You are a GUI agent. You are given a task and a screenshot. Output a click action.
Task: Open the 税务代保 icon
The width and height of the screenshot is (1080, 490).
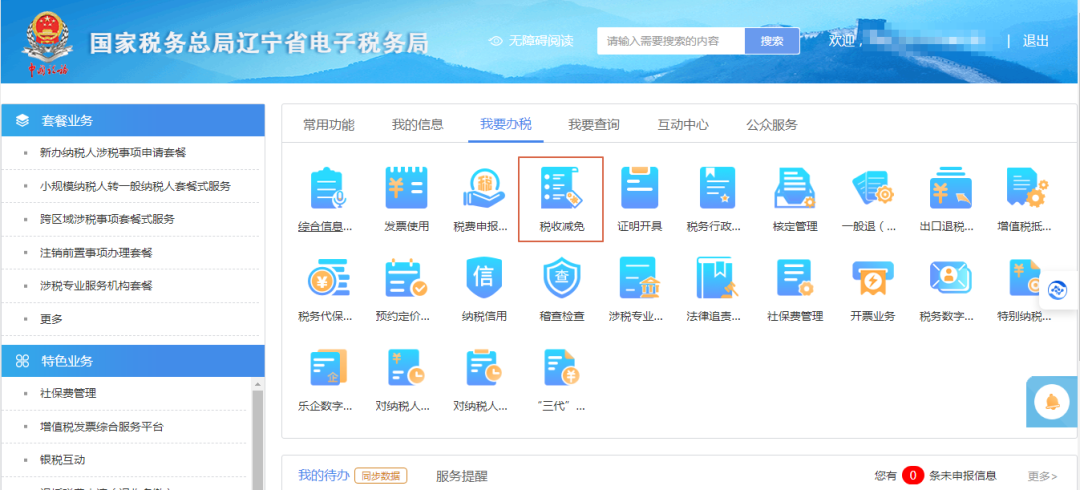click(327, 278)
